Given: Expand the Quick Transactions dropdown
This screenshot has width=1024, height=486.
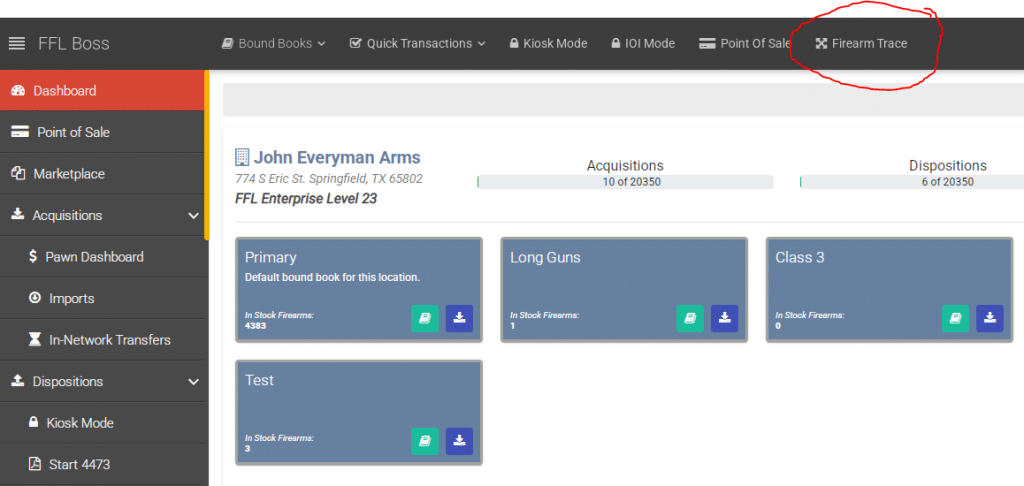Looking at the screenshot, I should [x=417, y=44].
